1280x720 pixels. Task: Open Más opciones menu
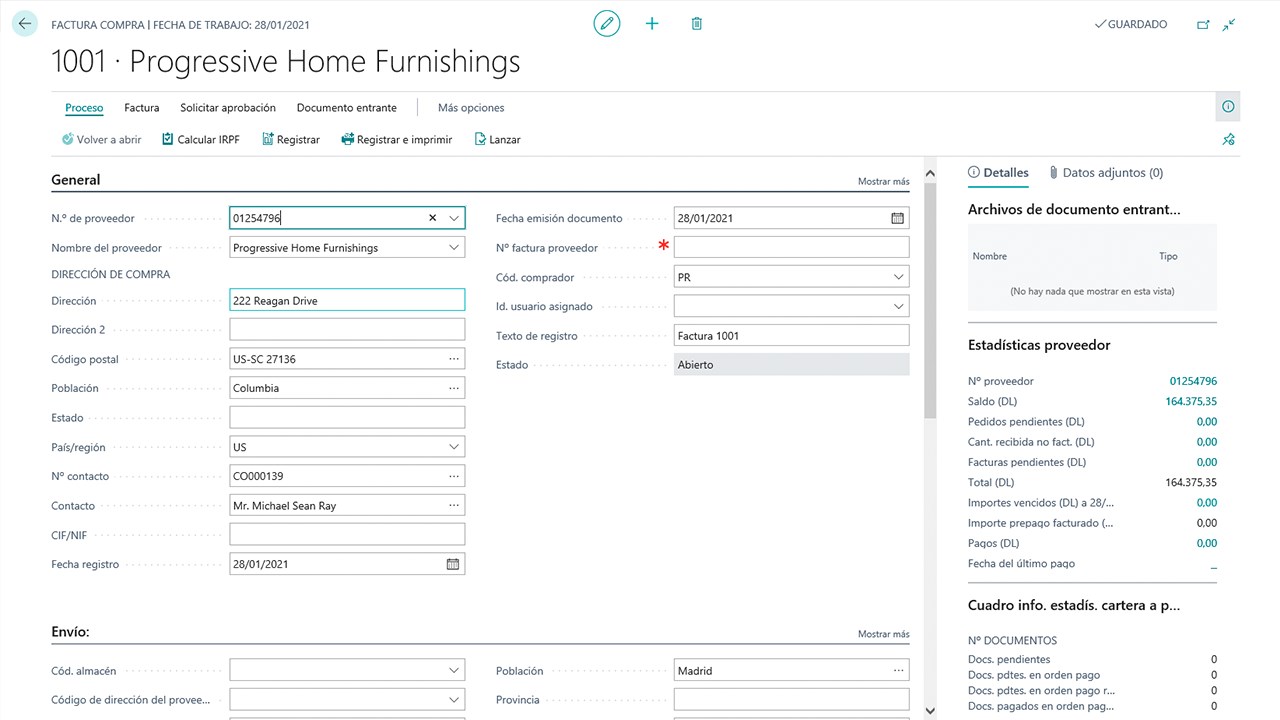click(x=471, y=108)
